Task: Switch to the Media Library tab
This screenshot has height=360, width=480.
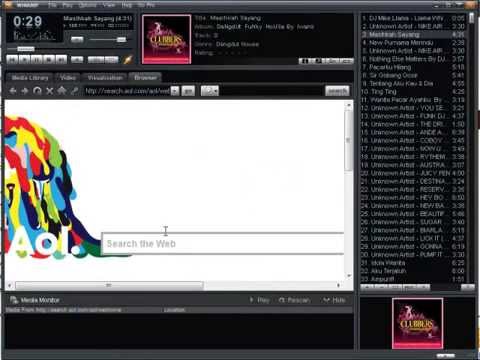Action: click(x=30, y=78)
